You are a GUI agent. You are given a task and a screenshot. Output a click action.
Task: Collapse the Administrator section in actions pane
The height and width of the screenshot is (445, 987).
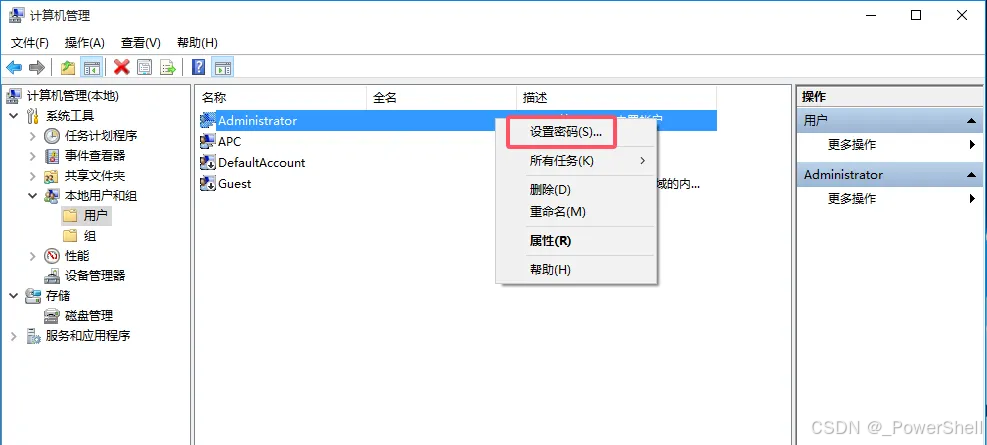(972, 175)
